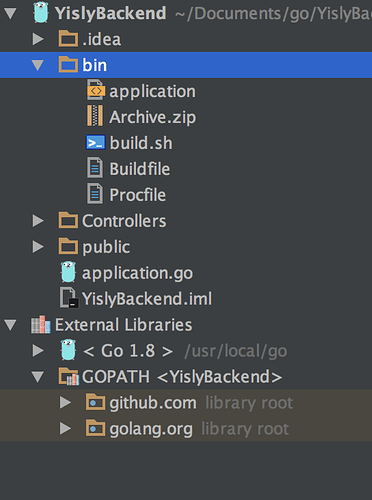Screen dimensions: 372x500
Task: Click the Archive.zip archive icon
Action: (95, 116)
